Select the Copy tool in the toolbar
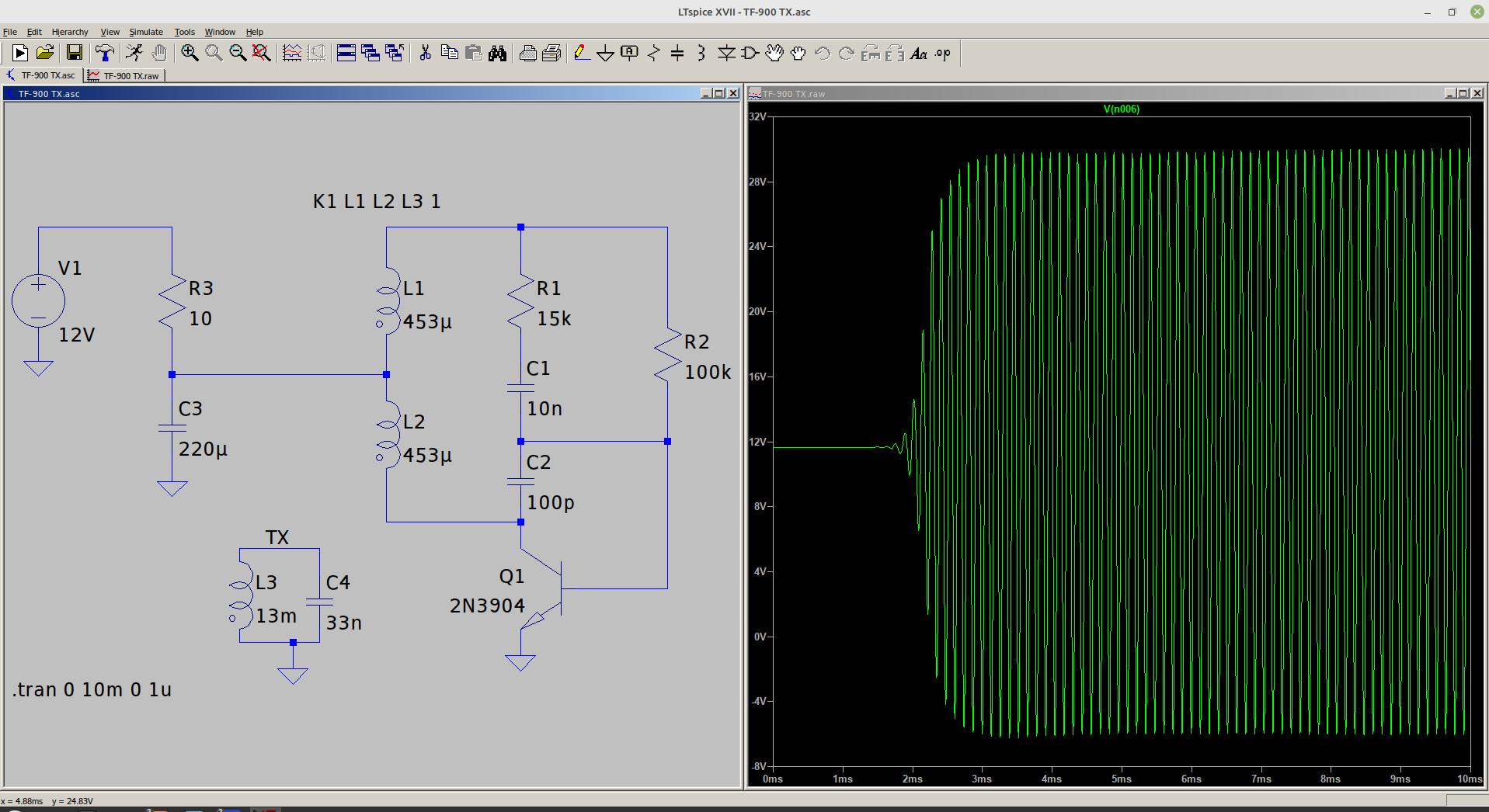 (449, 53)
